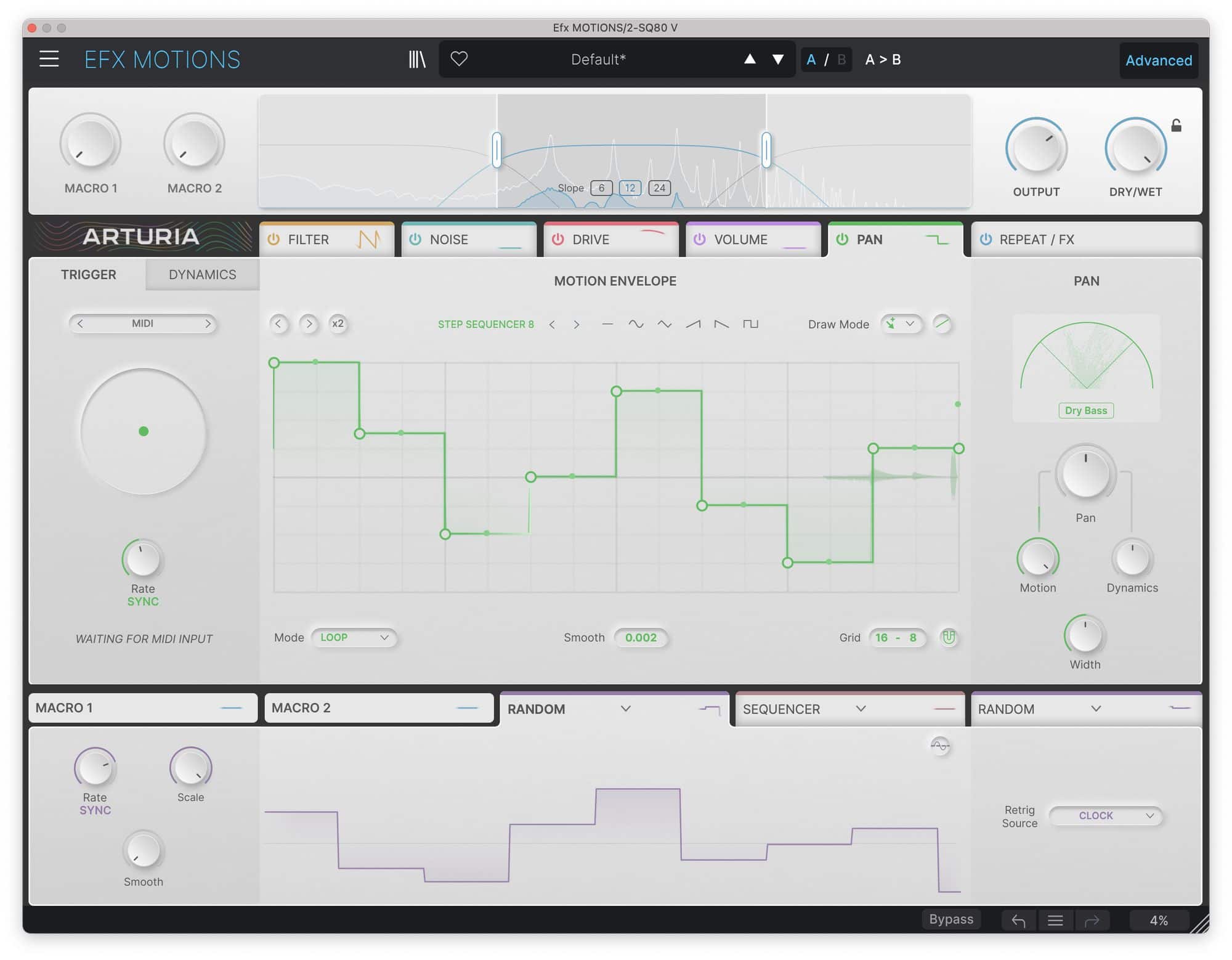Click the dry/wet lock icon
This screenshot has height=960, width=1232.
[x=1176, y=126]
